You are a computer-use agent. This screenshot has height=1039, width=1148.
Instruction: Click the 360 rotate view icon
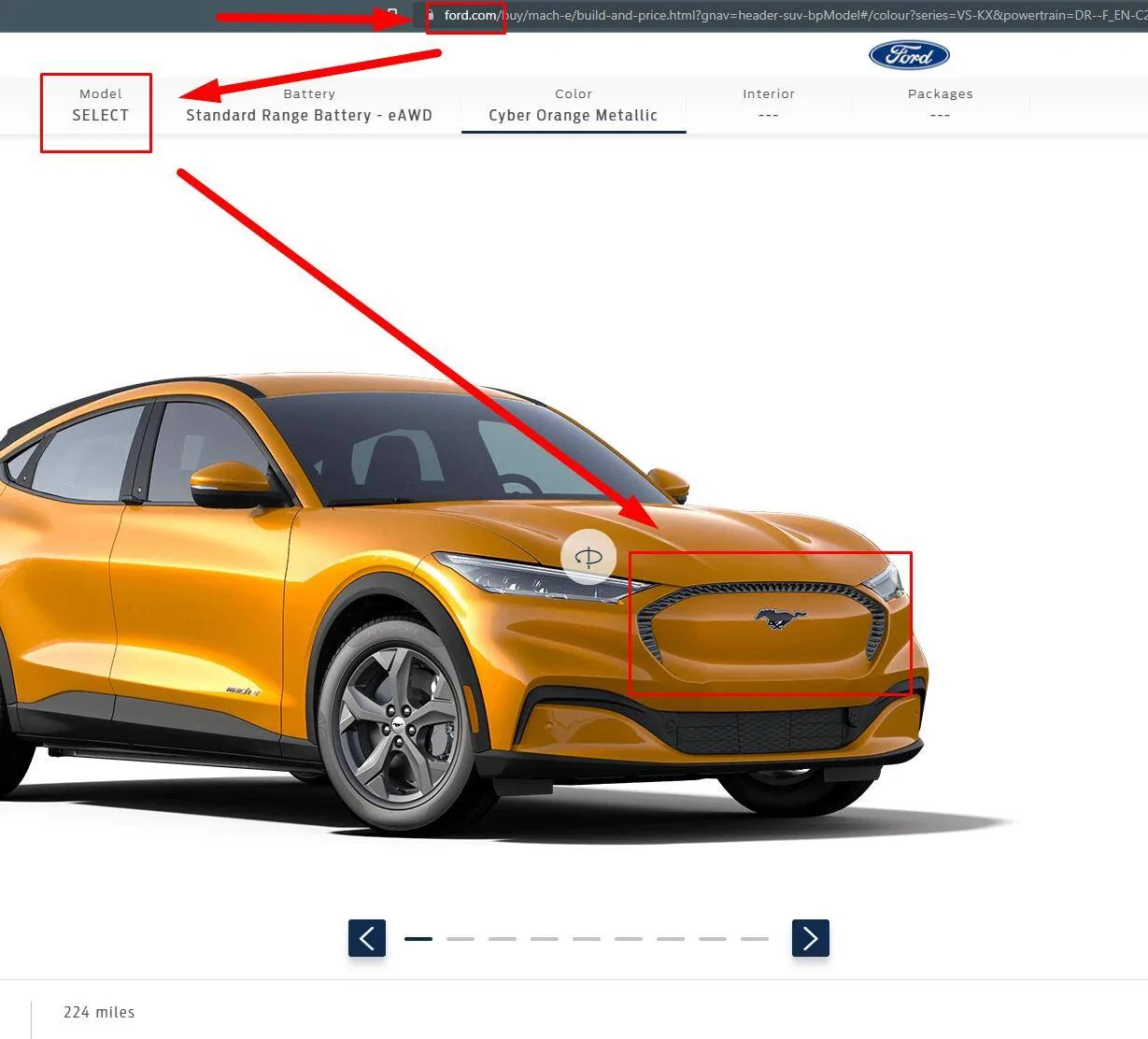tap(588, 558)
